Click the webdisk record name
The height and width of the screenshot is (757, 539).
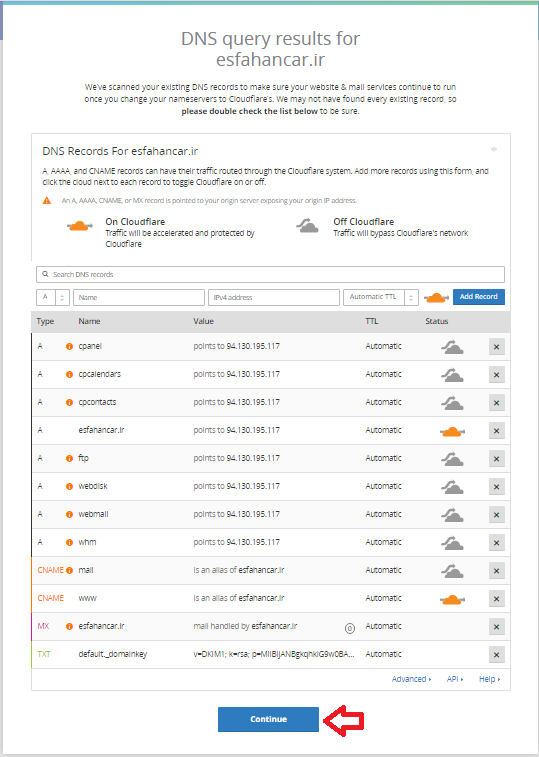coord(93,487)
